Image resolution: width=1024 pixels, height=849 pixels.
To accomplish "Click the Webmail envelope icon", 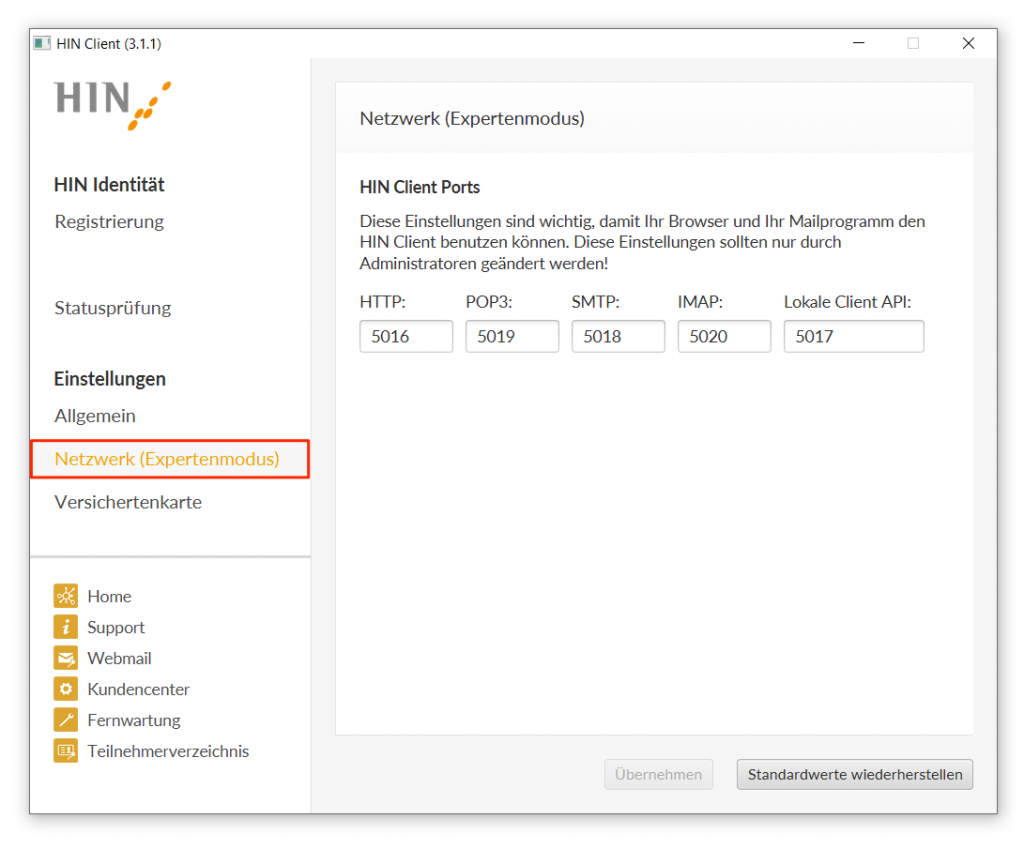I will click(x=65, y=658).
